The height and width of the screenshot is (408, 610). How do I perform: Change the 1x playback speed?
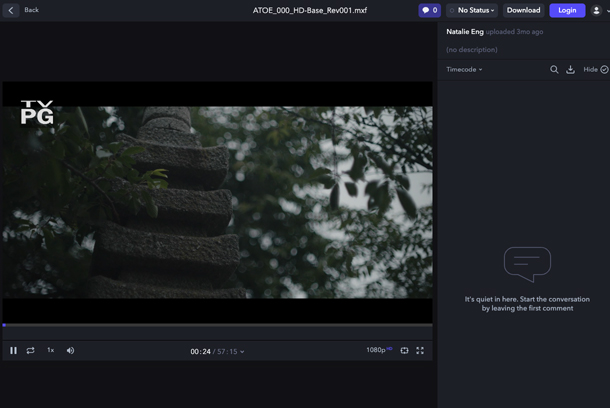point(51,350)
